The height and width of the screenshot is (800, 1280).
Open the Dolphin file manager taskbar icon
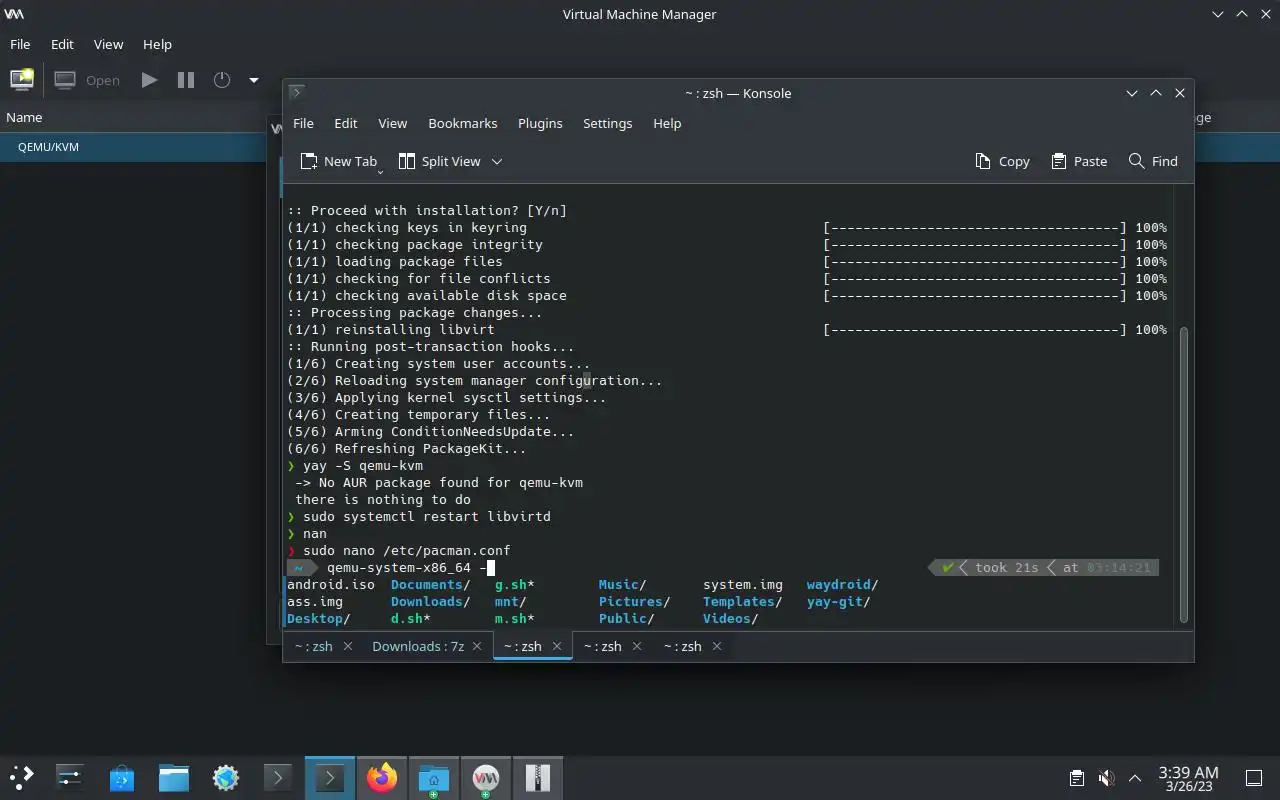[174, 776]
